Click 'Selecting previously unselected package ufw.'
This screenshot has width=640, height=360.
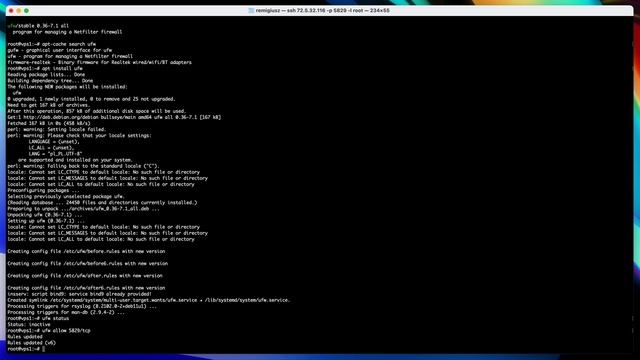point(66,196)
